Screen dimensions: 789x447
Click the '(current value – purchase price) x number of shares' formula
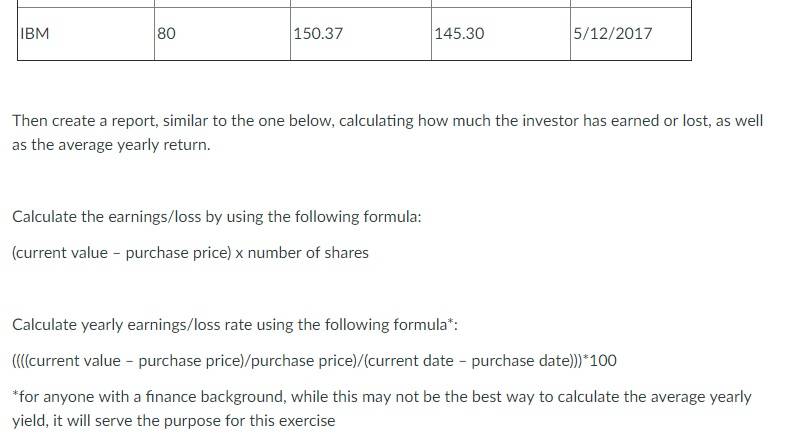click(190, 253)
